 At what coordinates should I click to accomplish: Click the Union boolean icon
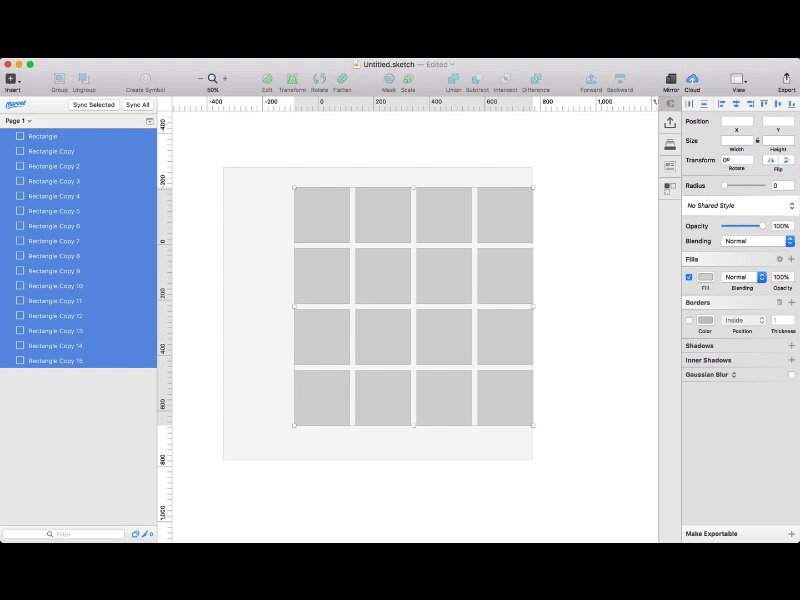pos(453,79)
